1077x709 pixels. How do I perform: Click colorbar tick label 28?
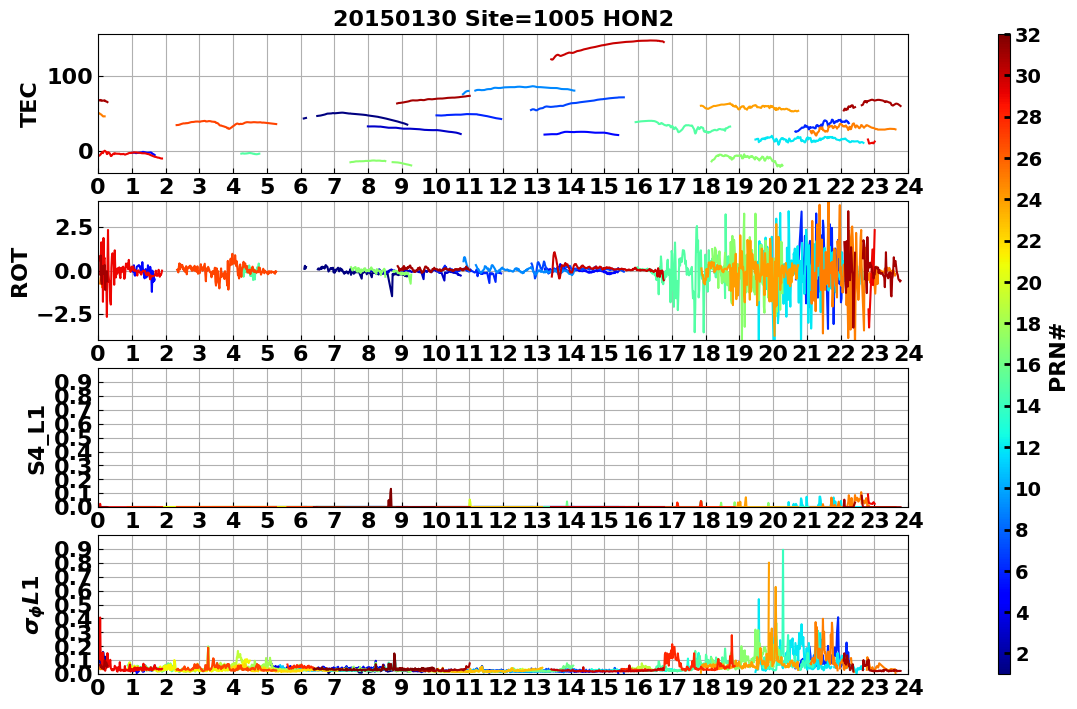click(x=1028, y=117)
